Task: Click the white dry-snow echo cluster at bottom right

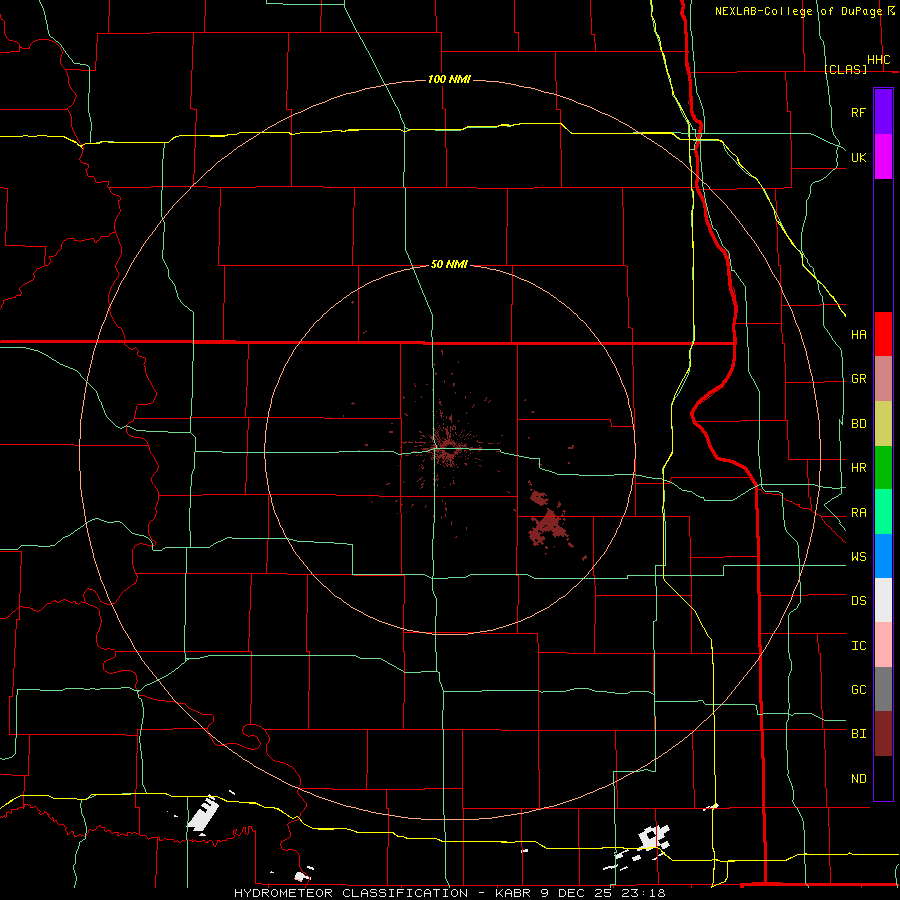Action: point(653,837)
